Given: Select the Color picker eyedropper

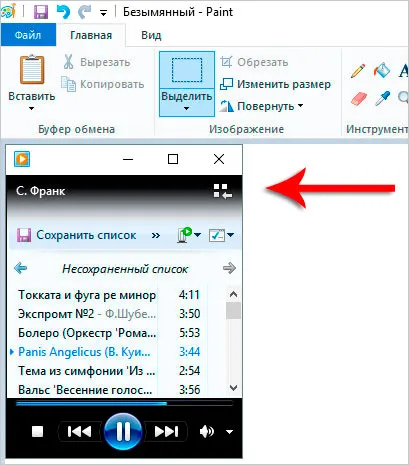Looking at the screenshot, I should click(x=382, y=99).
